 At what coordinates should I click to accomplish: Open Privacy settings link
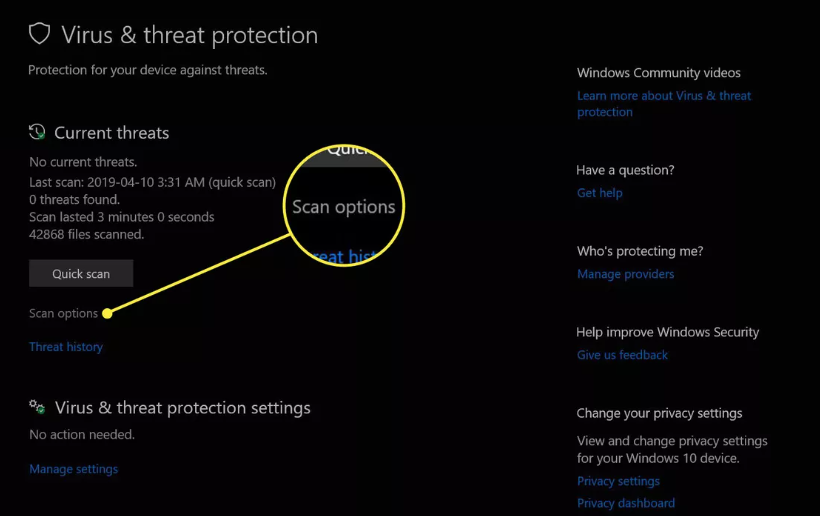(x=618, y=481)
